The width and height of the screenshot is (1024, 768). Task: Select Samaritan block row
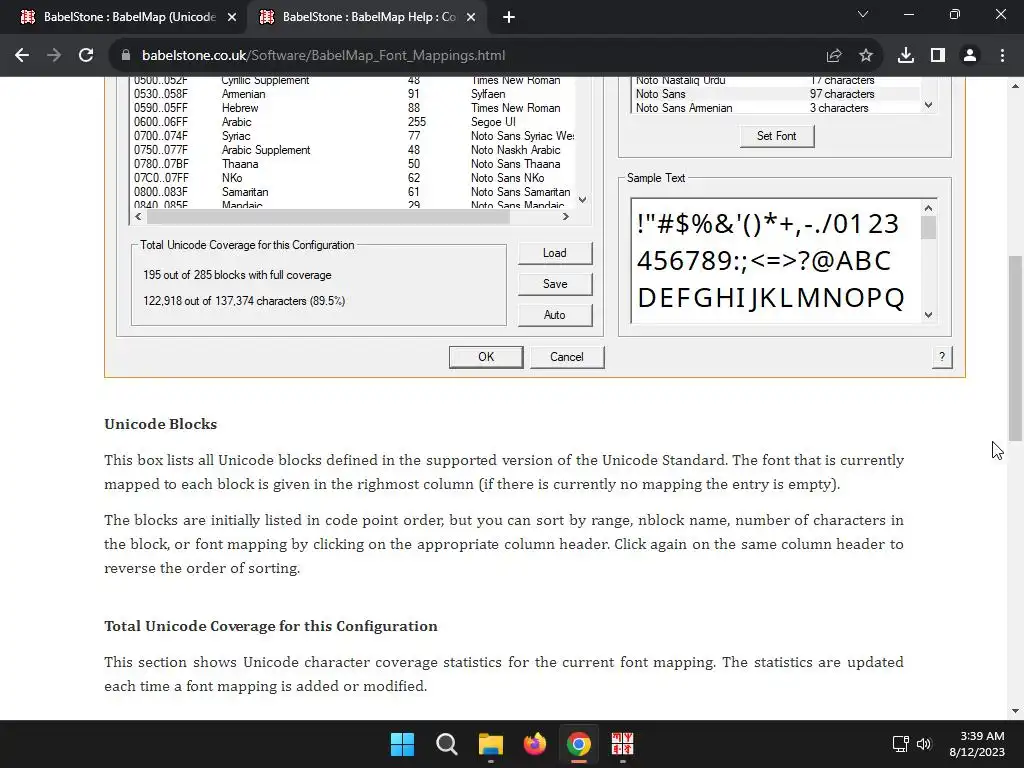[x=353, y=192]
